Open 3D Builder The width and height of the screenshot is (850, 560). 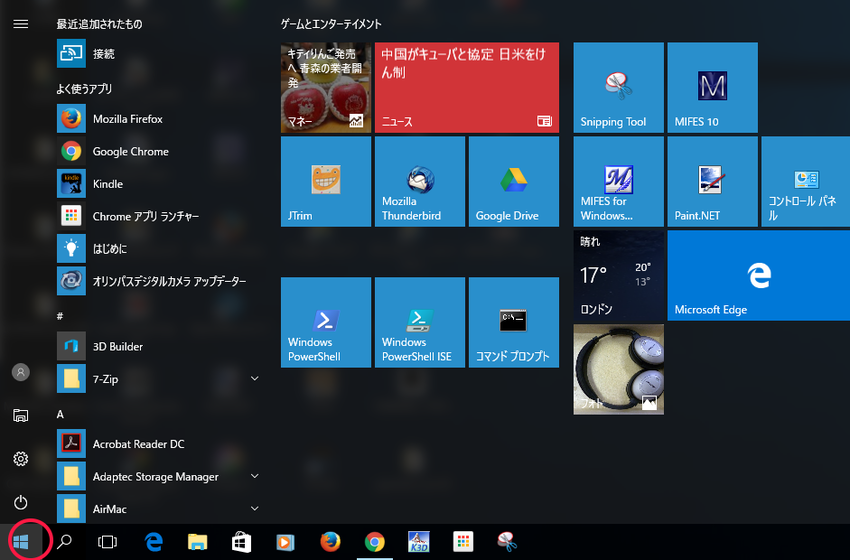(157, 346)
